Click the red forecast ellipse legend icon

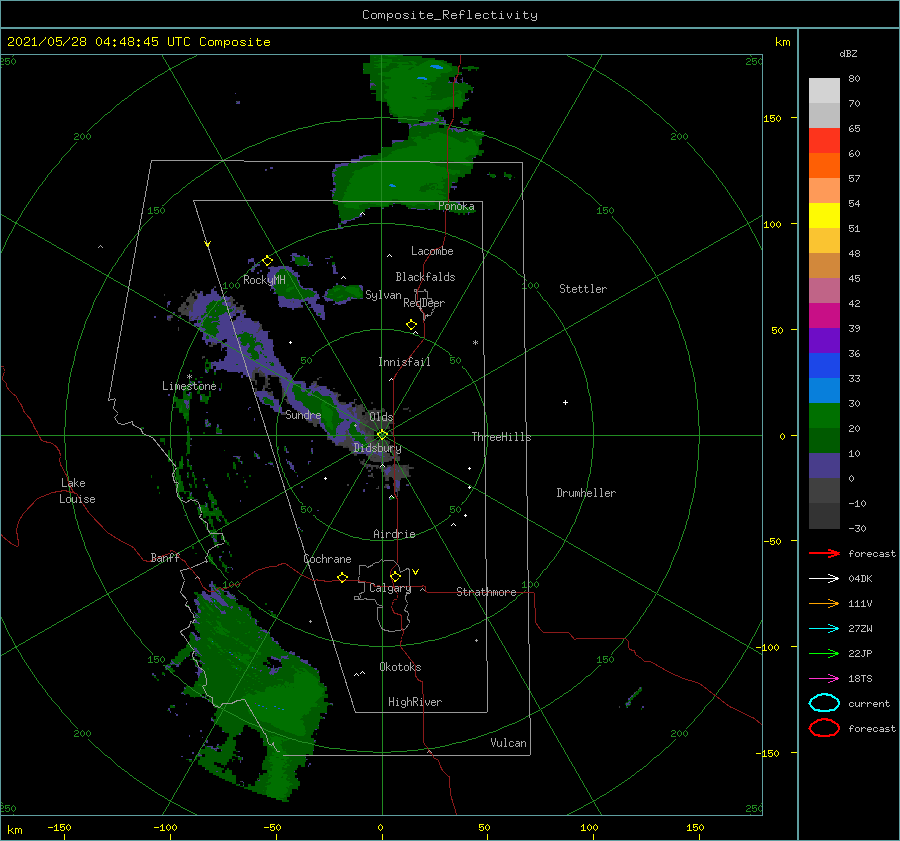[x=824, y=728]
